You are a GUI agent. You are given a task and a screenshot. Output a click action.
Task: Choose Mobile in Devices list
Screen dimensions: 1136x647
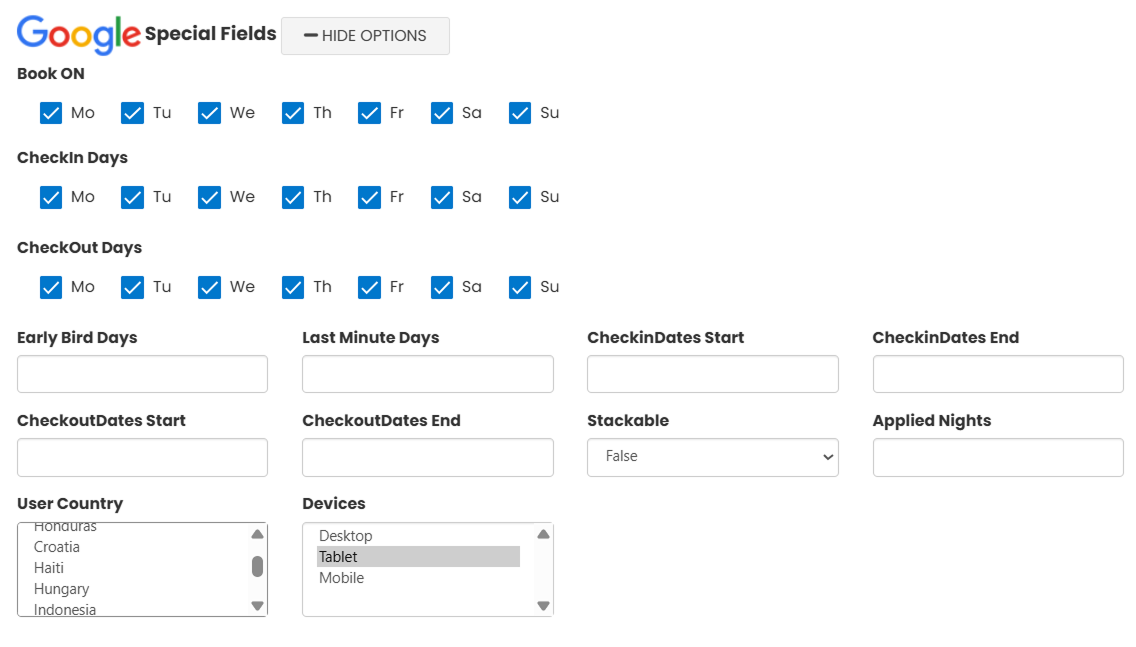(x=342, y=578)
